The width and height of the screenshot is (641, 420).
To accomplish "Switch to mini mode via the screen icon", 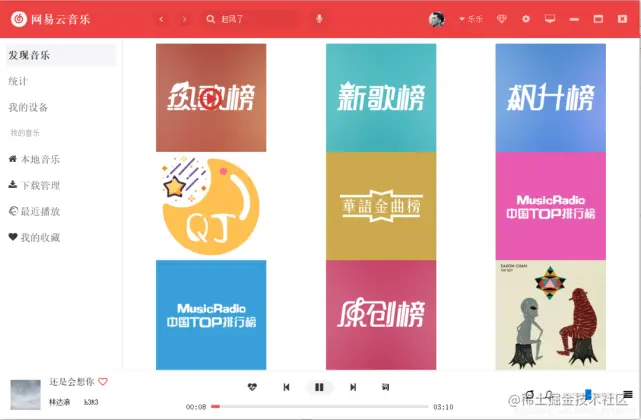I will pos(550,19).
